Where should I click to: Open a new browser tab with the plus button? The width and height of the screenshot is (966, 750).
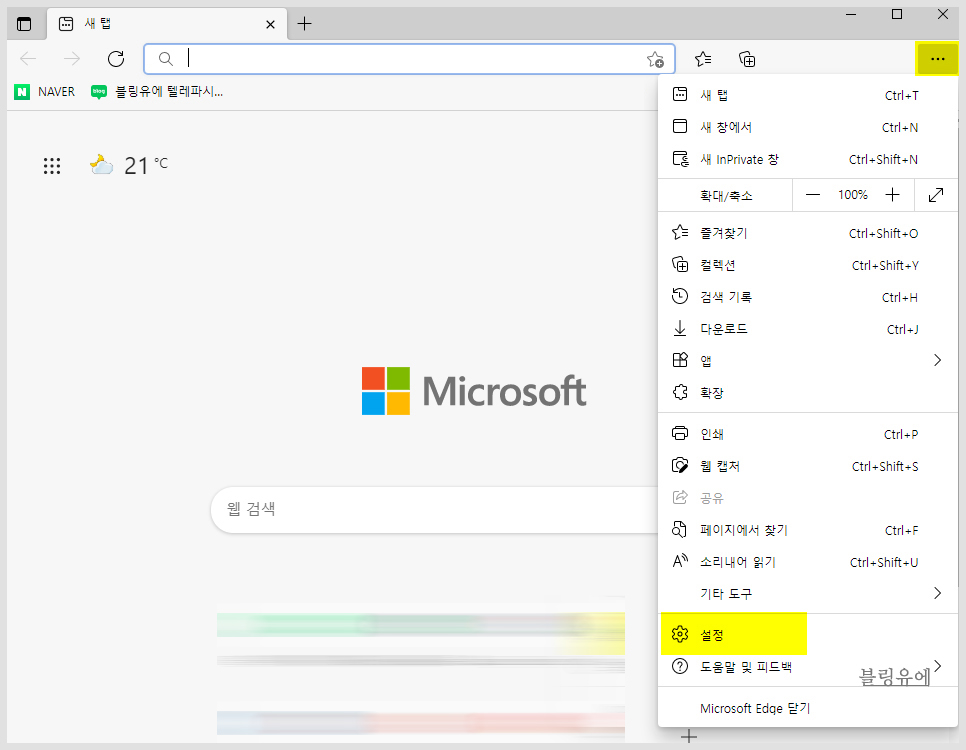pos(304,22)
